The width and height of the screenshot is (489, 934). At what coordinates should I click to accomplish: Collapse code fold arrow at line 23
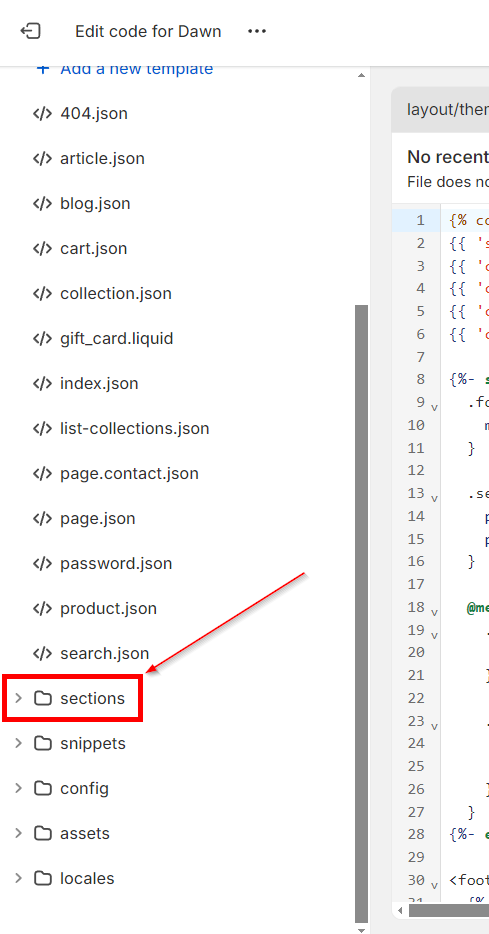tap(434, 726)
